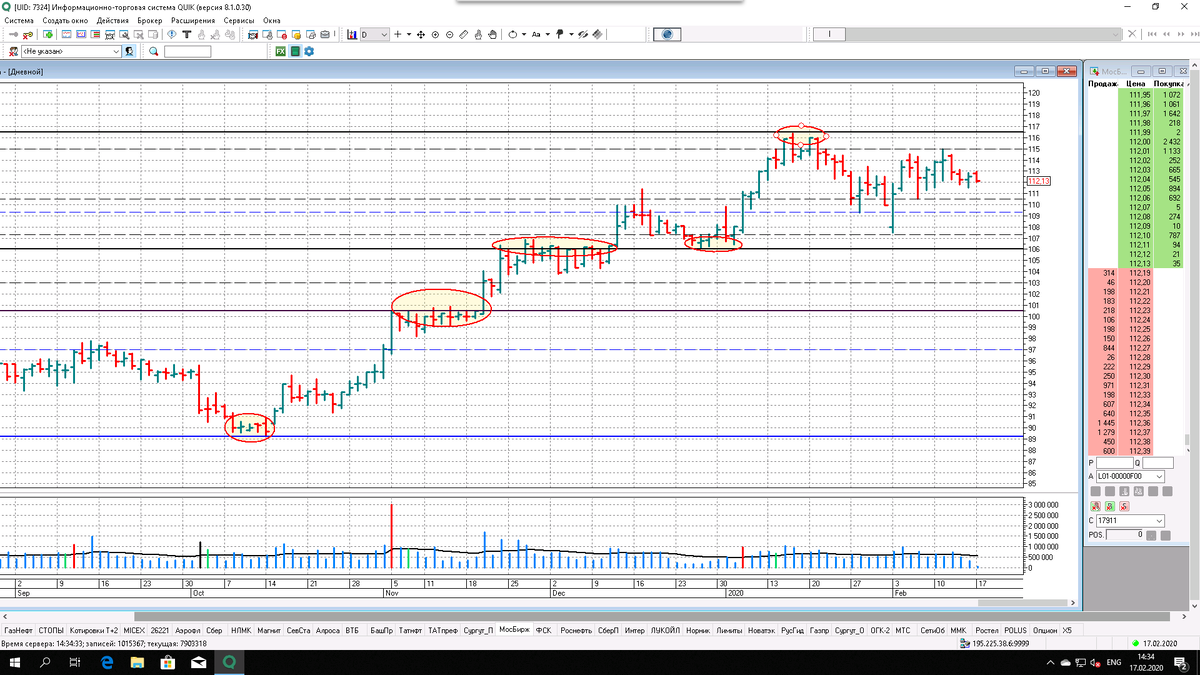Viewport: 1200px width, 675px height.
Task: Click the chart bars icon beside interval selector
Action: click(352, 34)
